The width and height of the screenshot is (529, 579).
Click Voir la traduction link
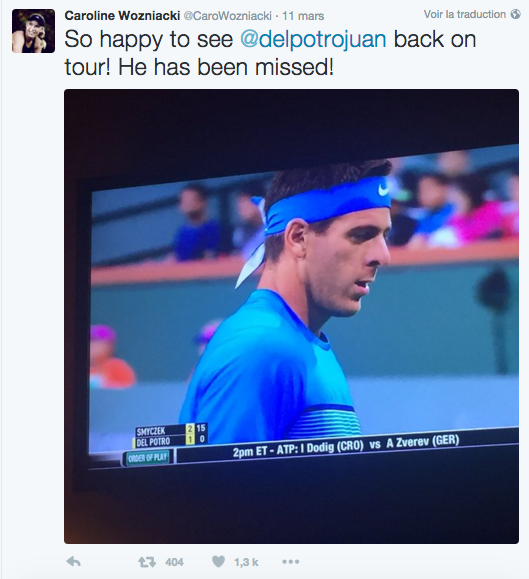point(464,14)
